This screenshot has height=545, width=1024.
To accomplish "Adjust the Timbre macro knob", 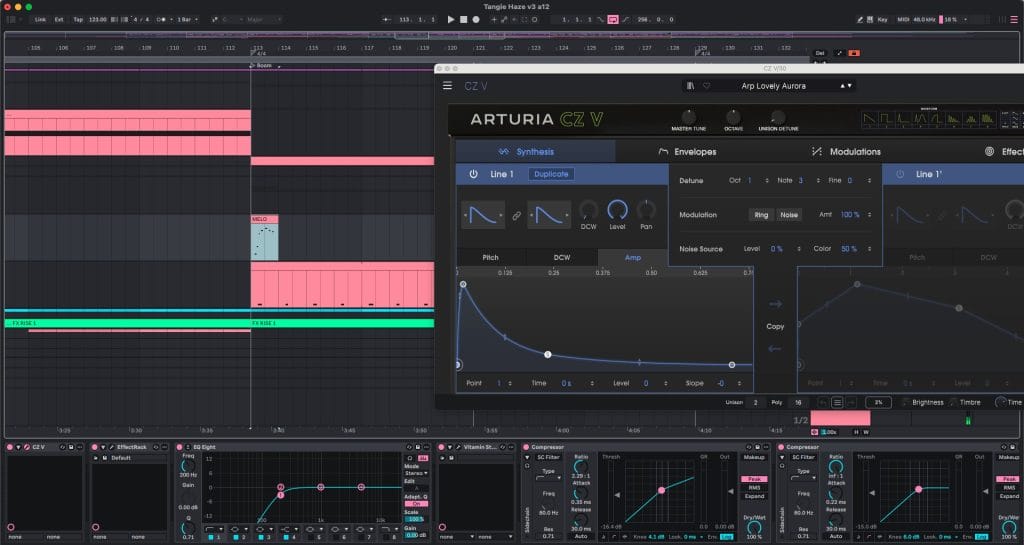I will point(953,402).
